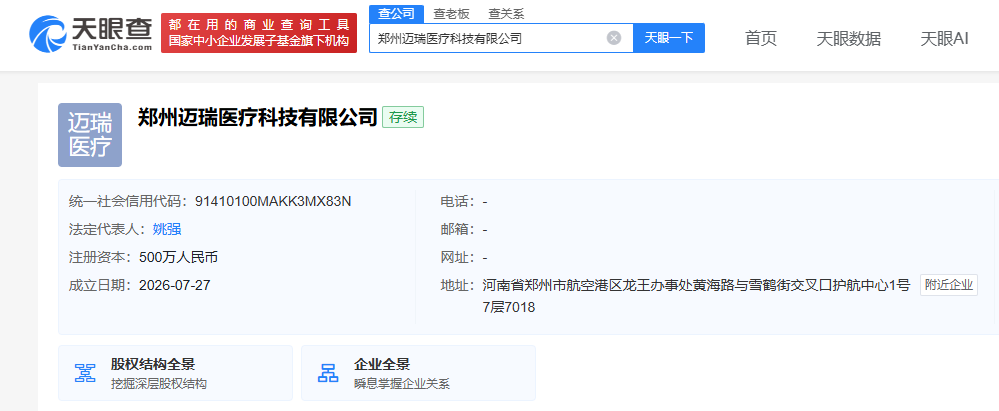Click the address text 河南省郑州市航空港区
The image size is (999, 411).
(552, 285)
